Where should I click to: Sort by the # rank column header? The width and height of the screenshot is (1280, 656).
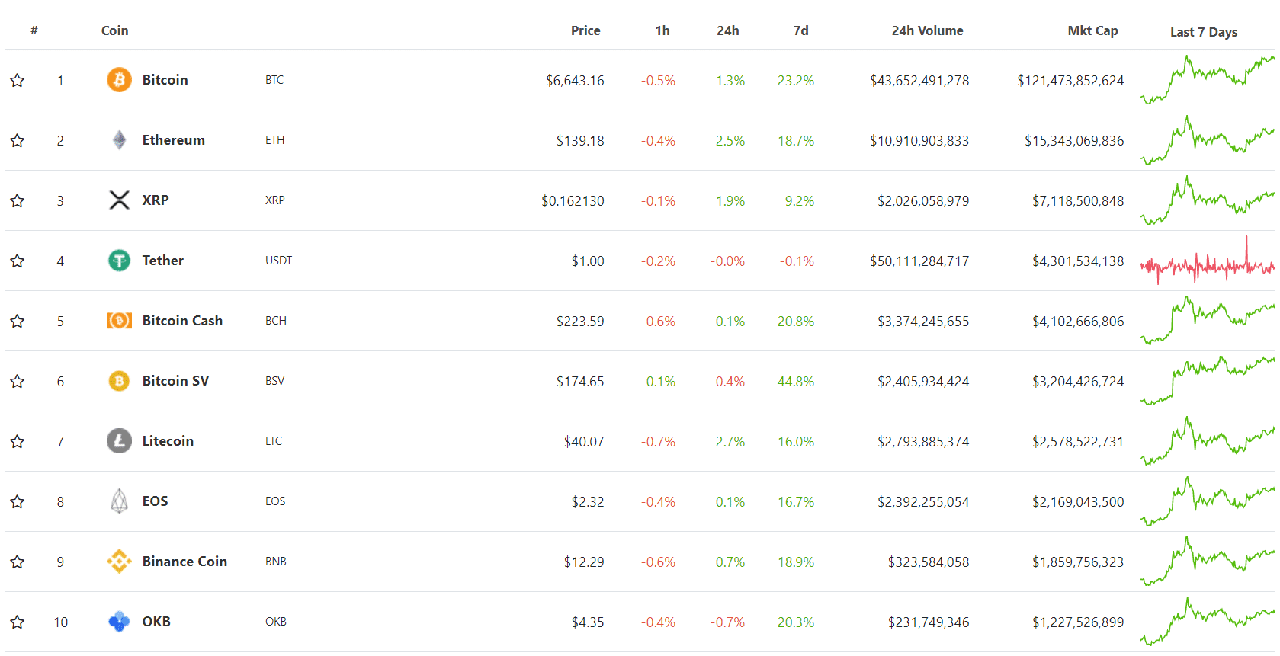coord(34,30)
